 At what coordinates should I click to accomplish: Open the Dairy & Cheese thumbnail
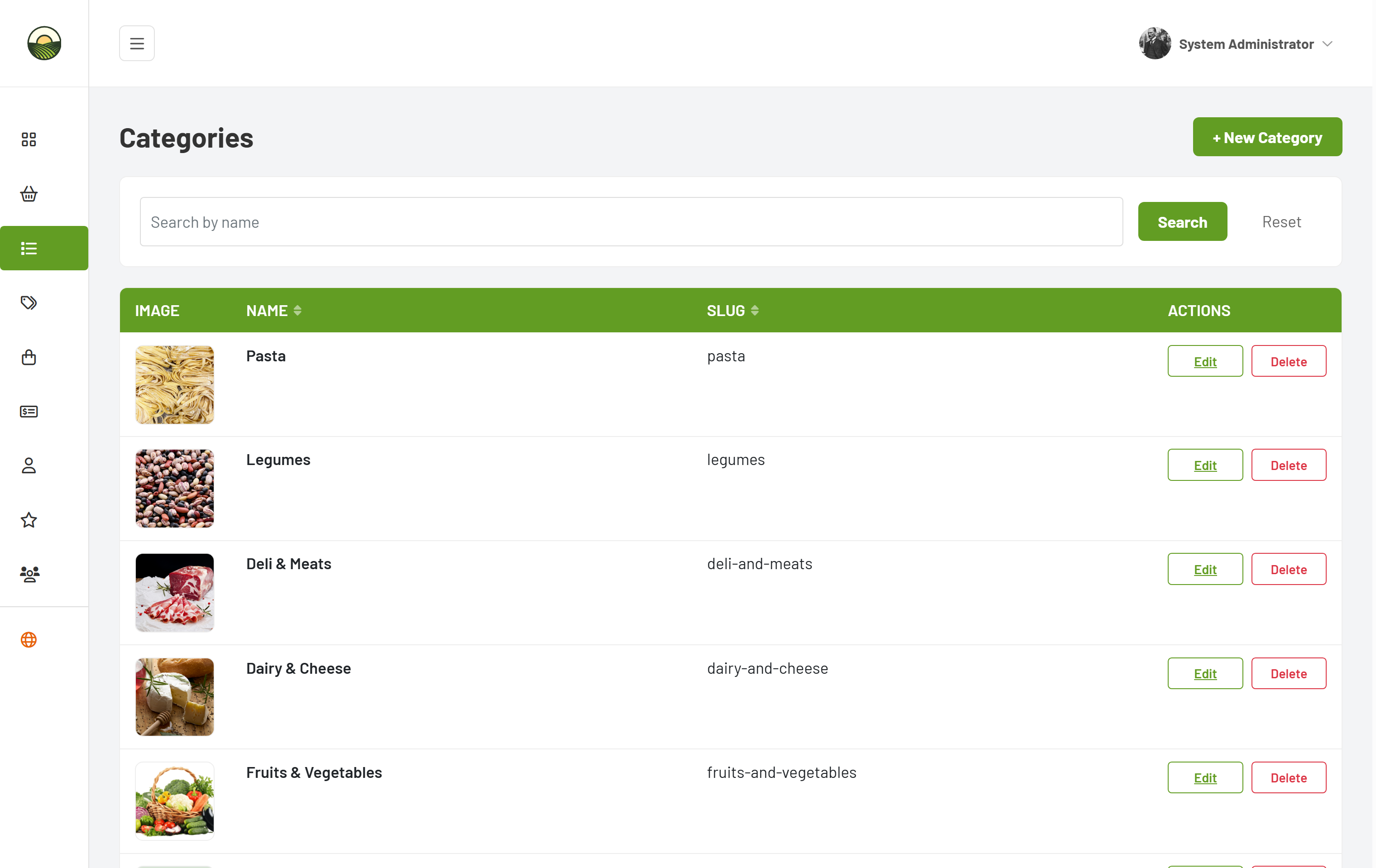[174, 696]
